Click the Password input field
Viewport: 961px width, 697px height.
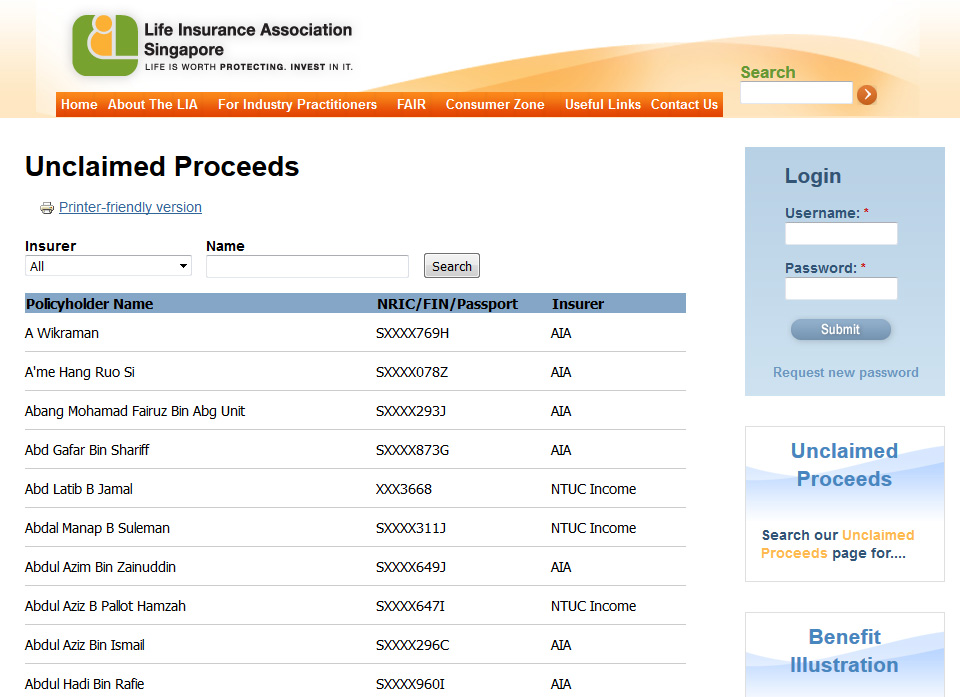841,289
